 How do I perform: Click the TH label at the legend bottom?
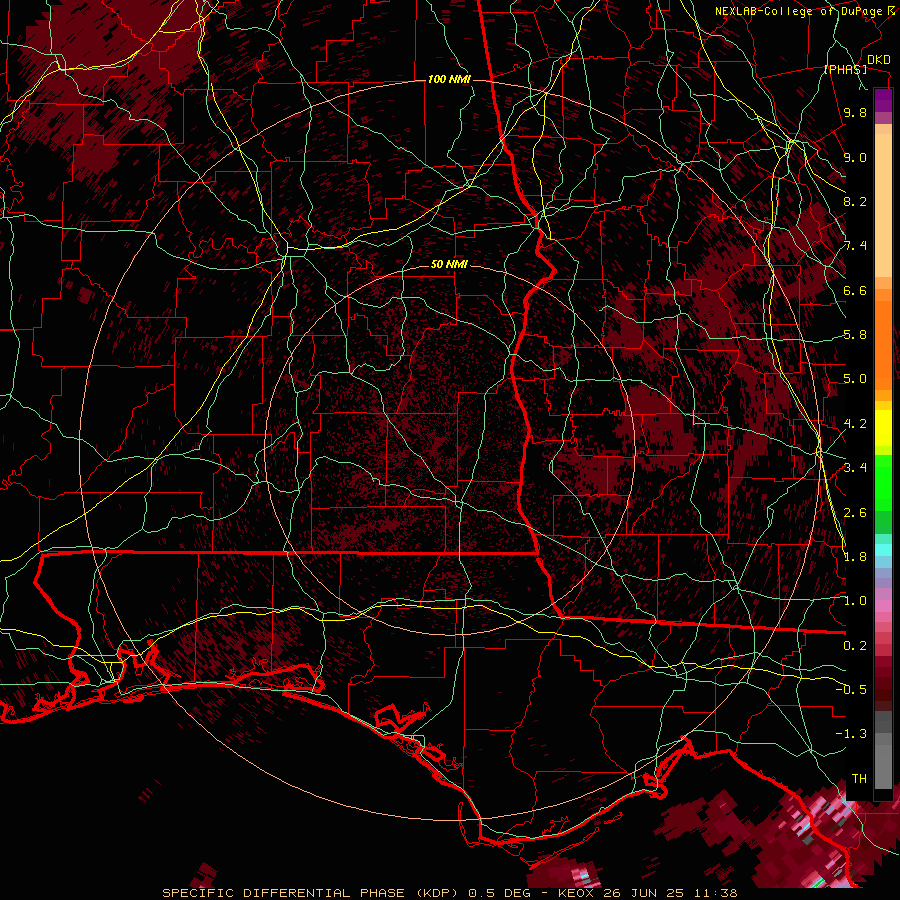pos(859,779)
